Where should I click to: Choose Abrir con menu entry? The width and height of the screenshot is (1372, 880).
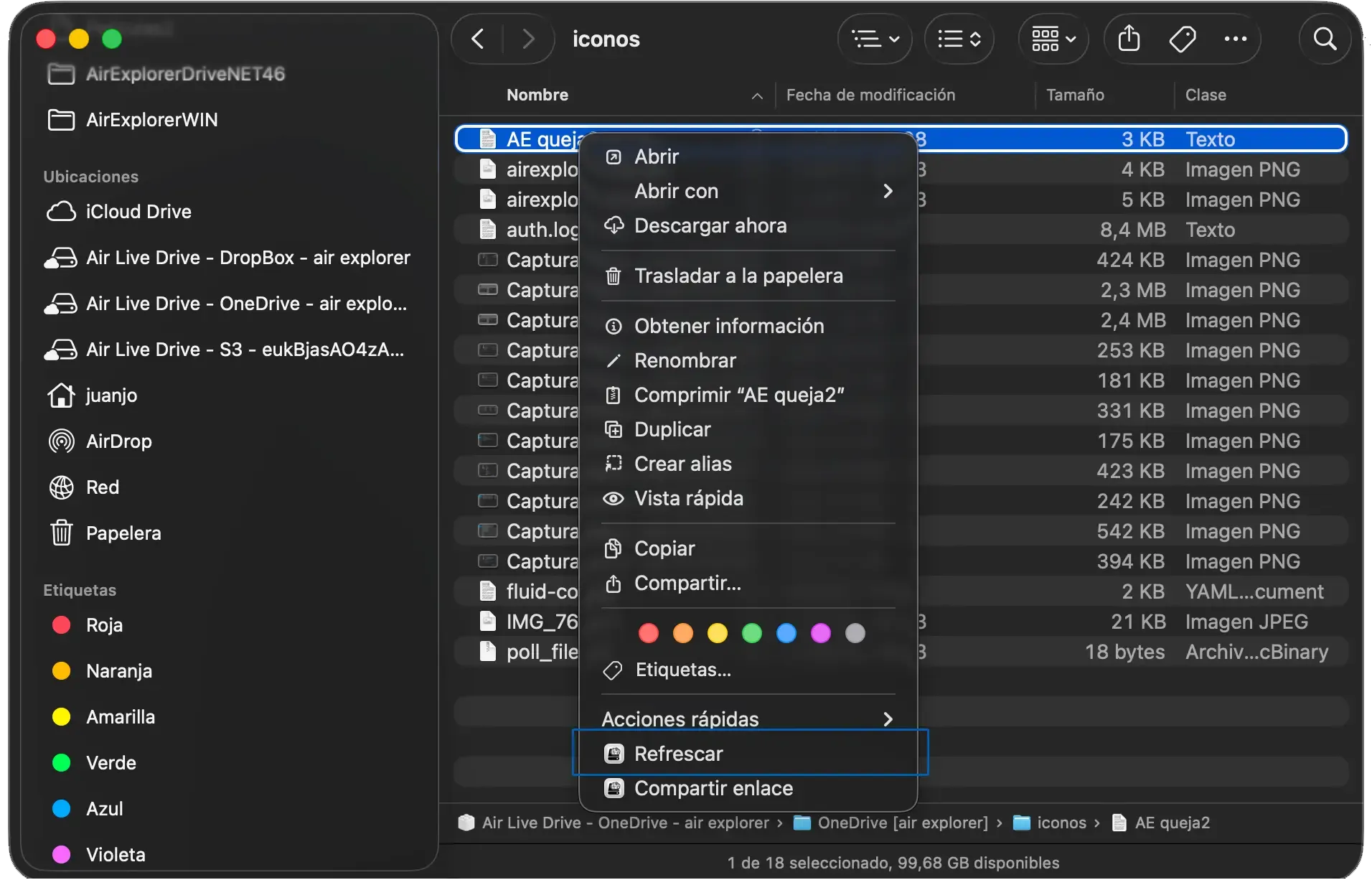tap(748, 191)
